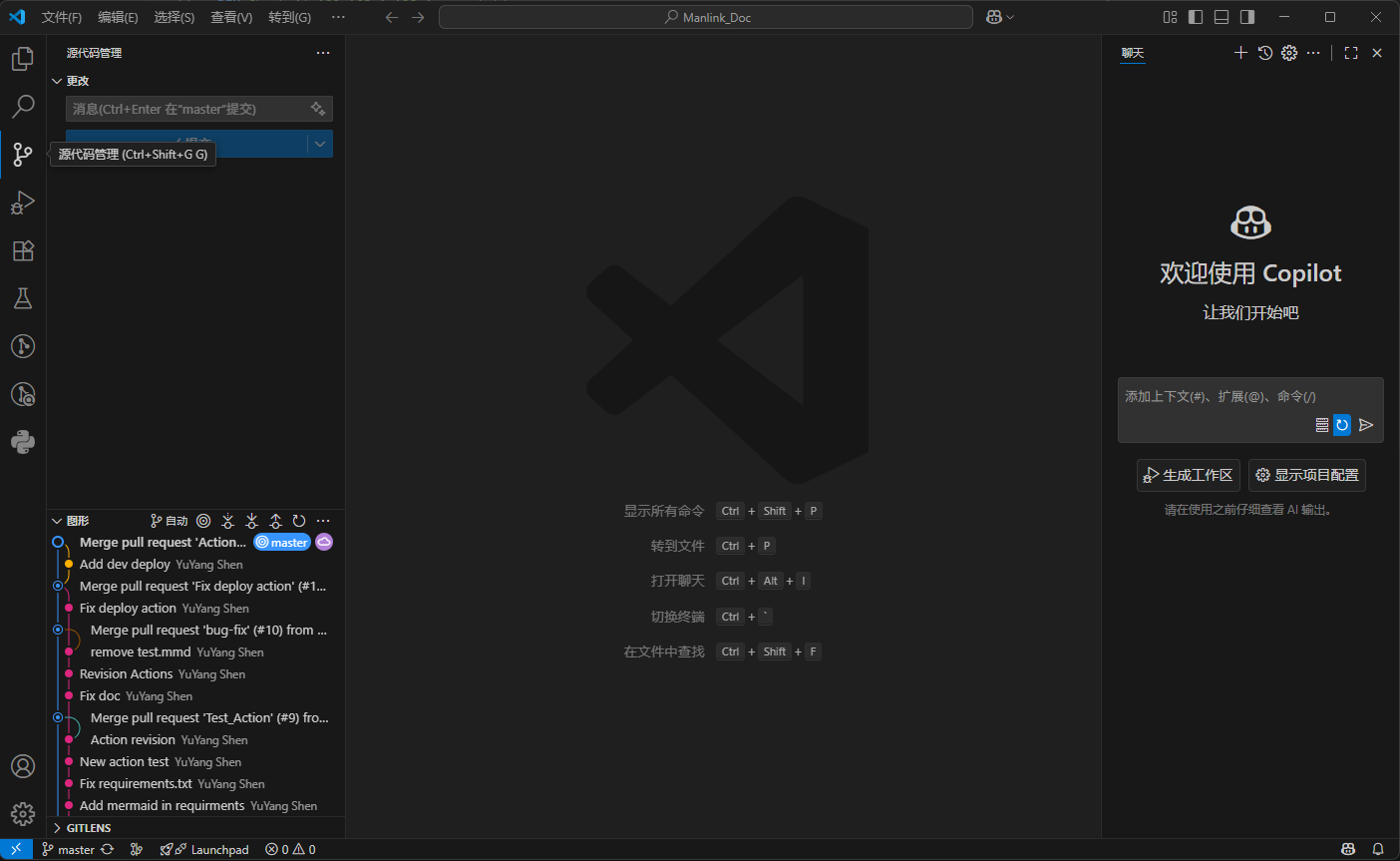The height and width of the screenshot is (861, 1400).
Task: Click the push icon in graph toolbar
Action: click(x=275, y=521)
